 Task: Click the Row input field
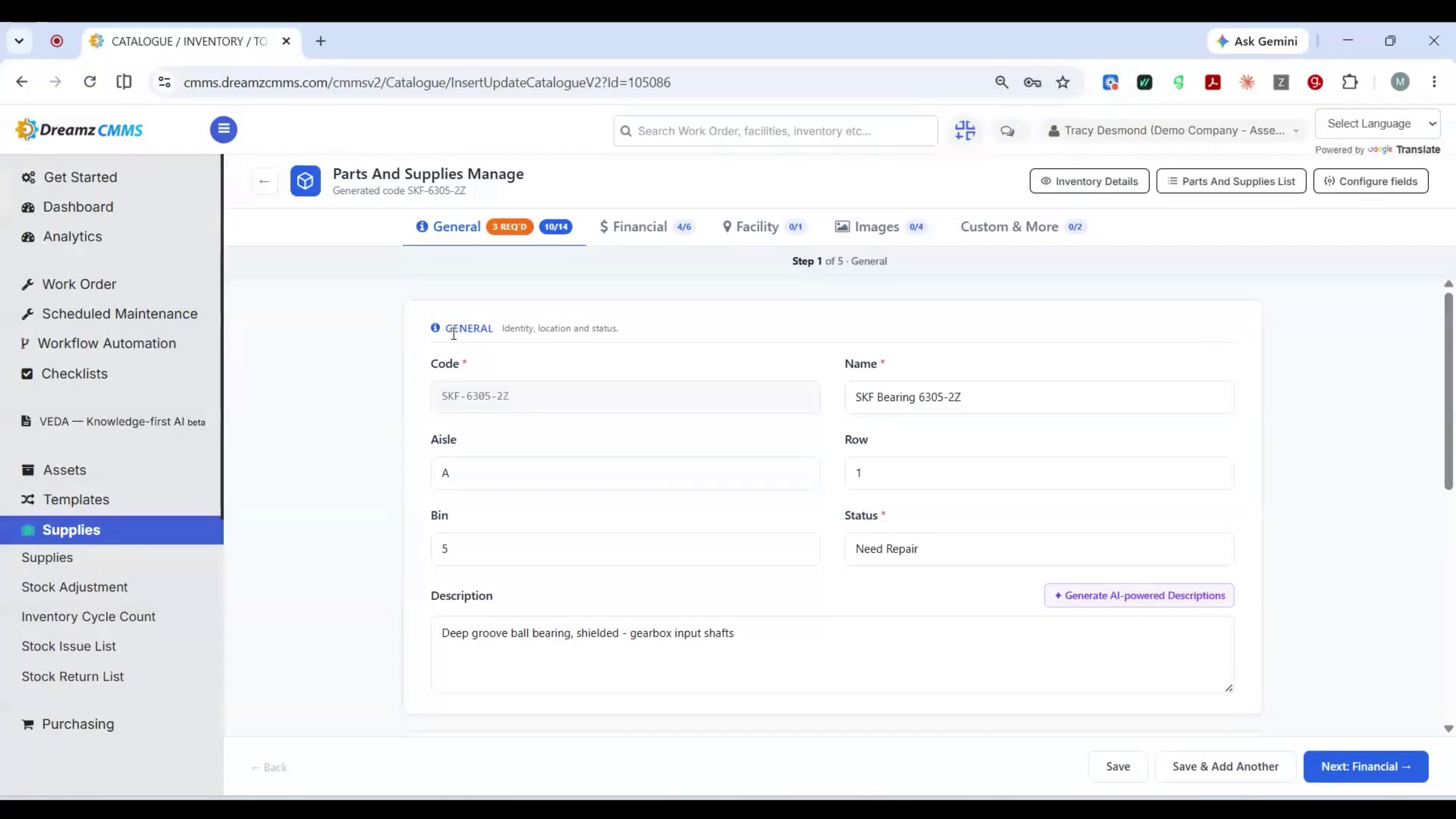(1039, 473)
